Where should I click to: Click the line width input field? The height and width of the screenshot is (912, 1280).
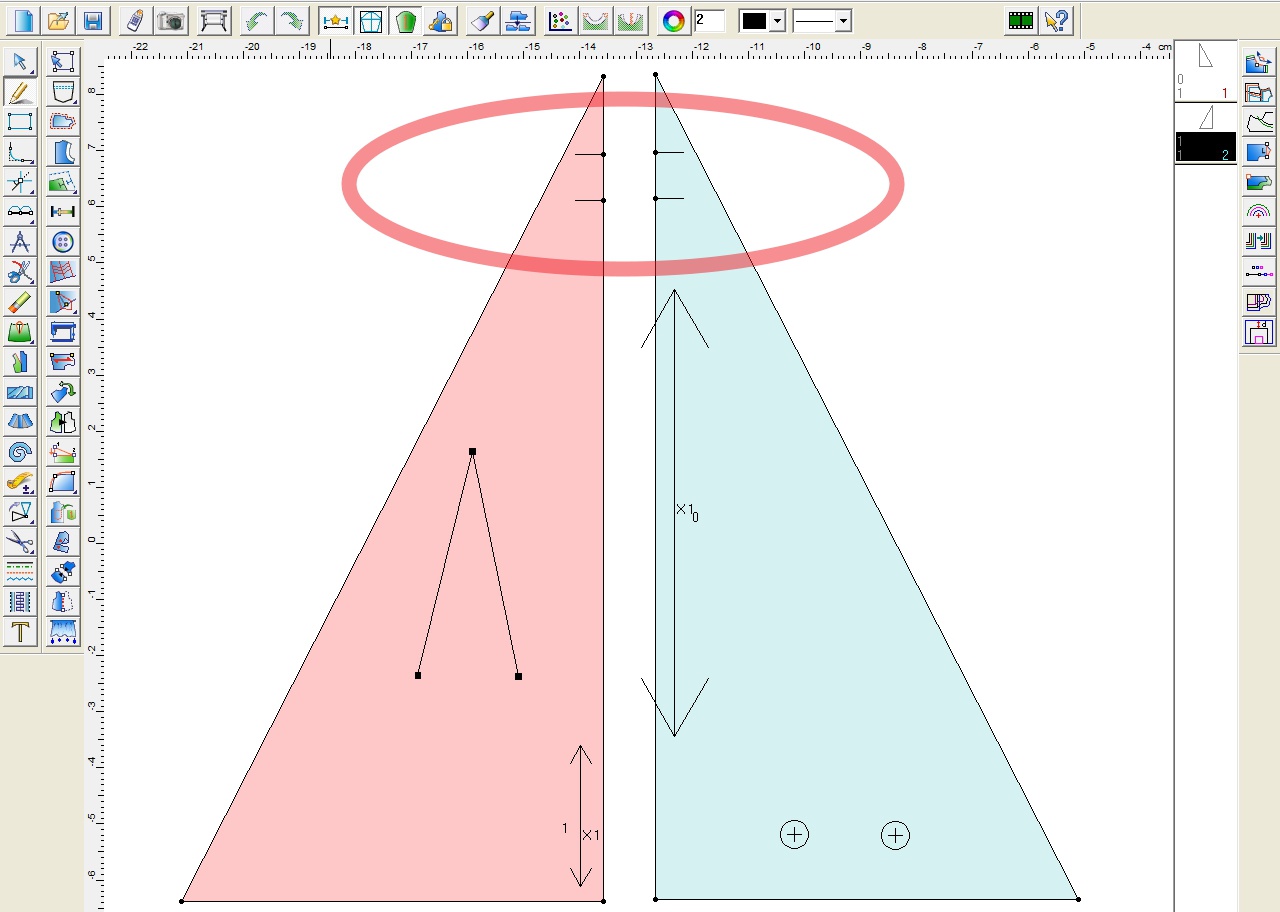(709, 20)
